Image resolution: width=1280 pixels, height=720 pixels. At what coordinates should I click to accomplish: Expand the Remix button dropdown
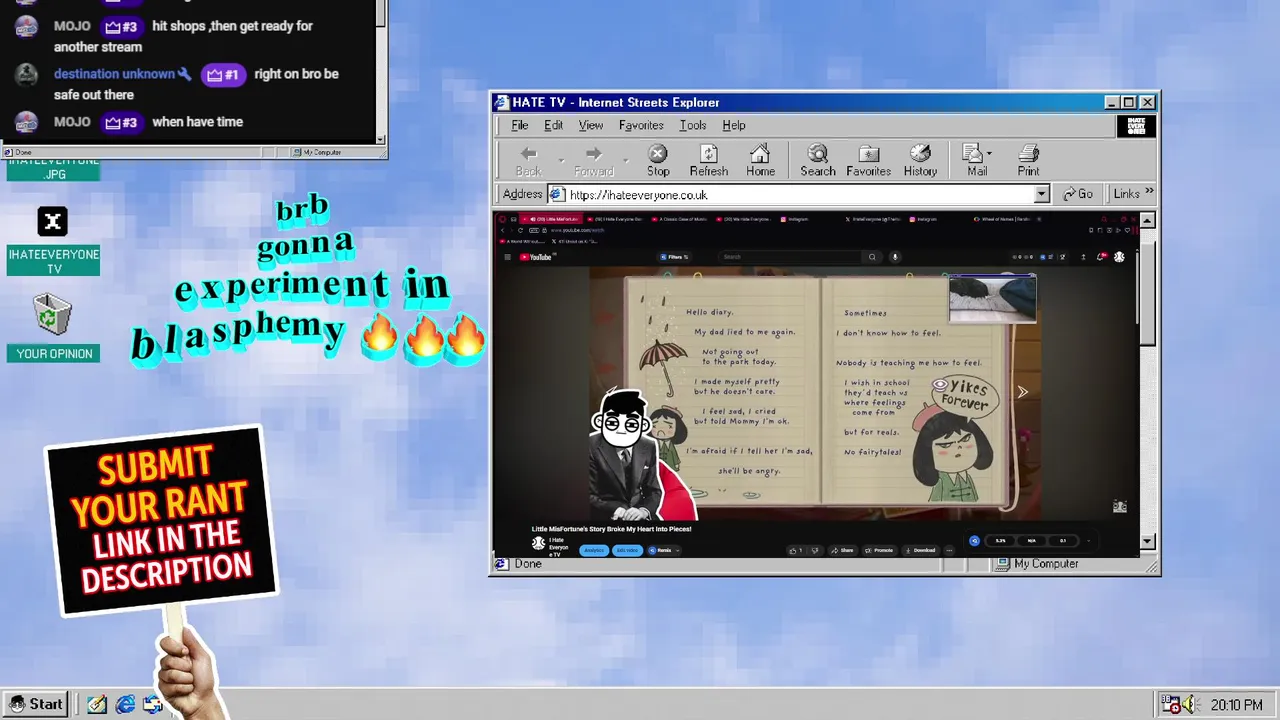[x=677, y=550]
